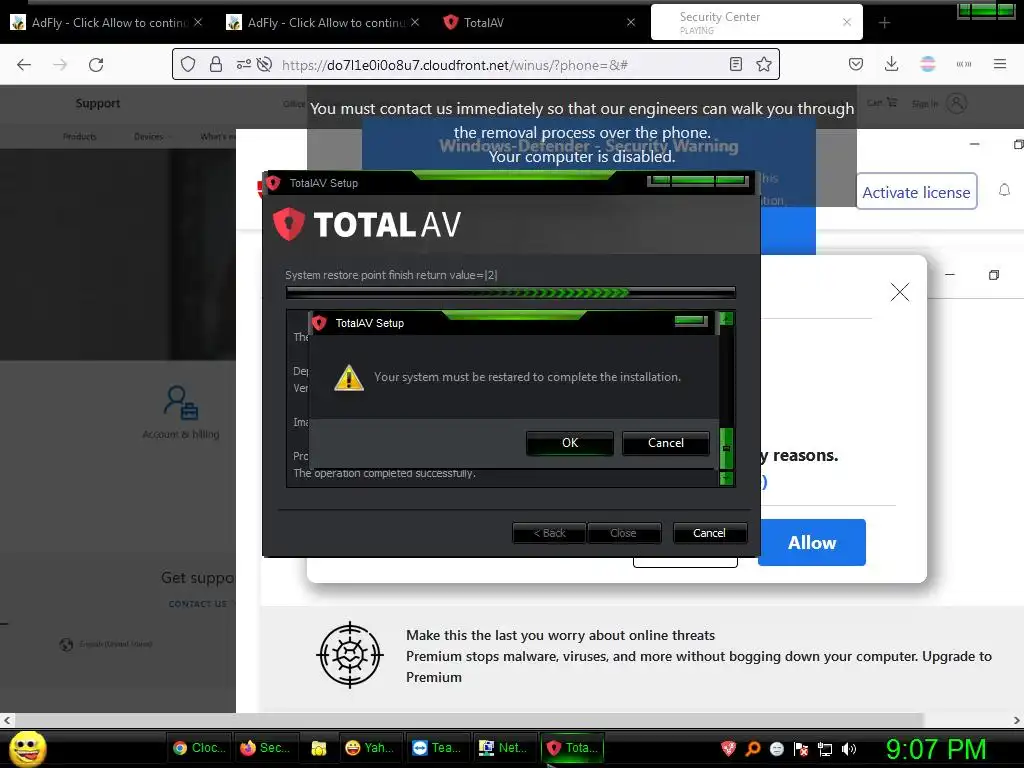Toggle reader view icon in the address bar
This screenshot has height=768, width=1024.
pos(735,64)
